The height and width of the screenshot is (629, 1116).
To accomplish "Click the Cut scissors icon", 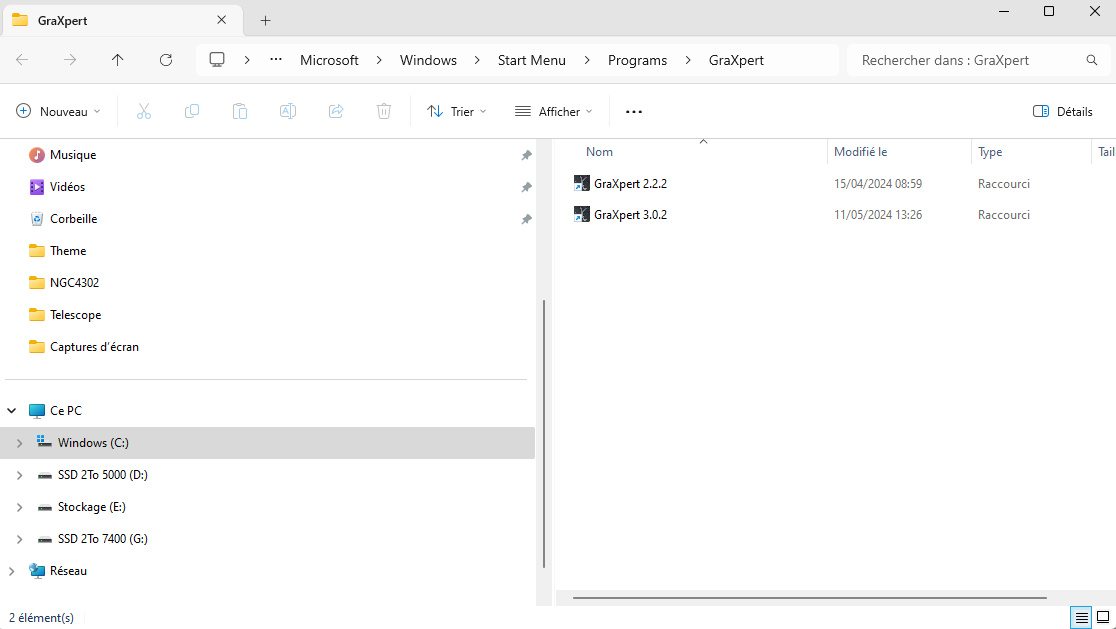I will click(x=144, y=111).
